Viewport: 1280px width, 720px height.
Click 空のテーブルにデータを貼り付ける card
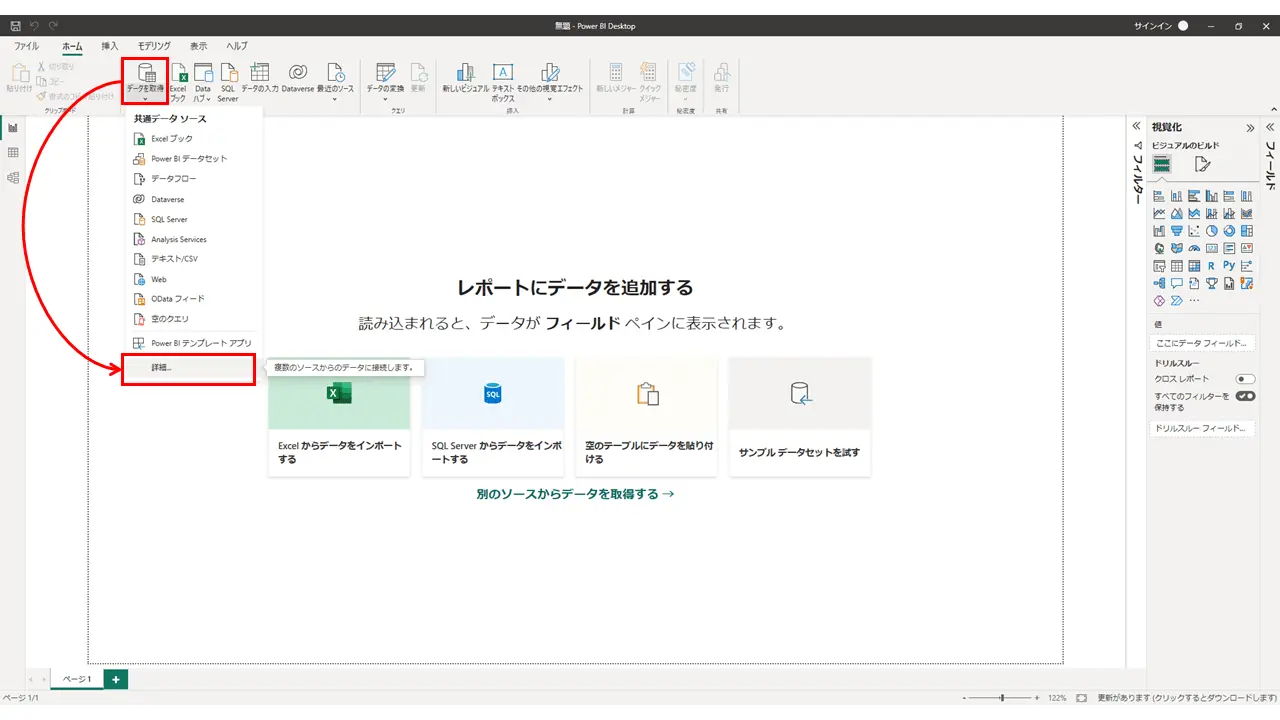646,417
